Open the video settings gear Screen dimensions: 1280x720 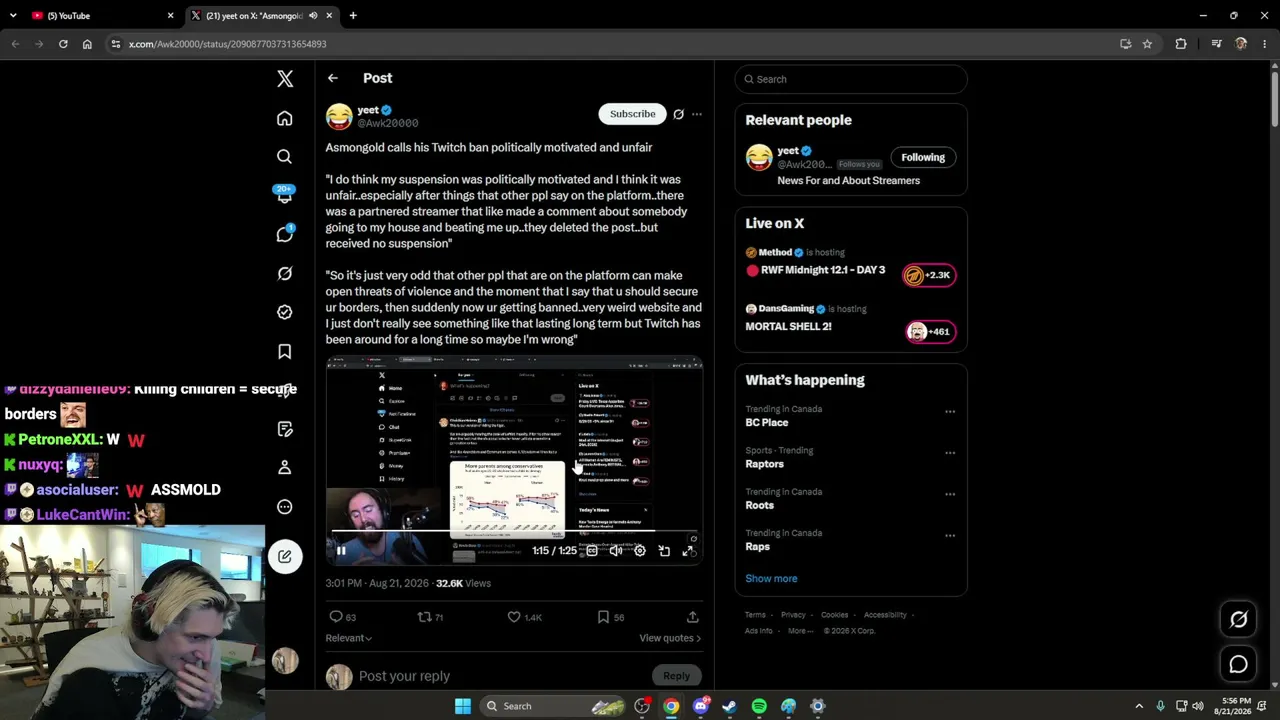640,551
